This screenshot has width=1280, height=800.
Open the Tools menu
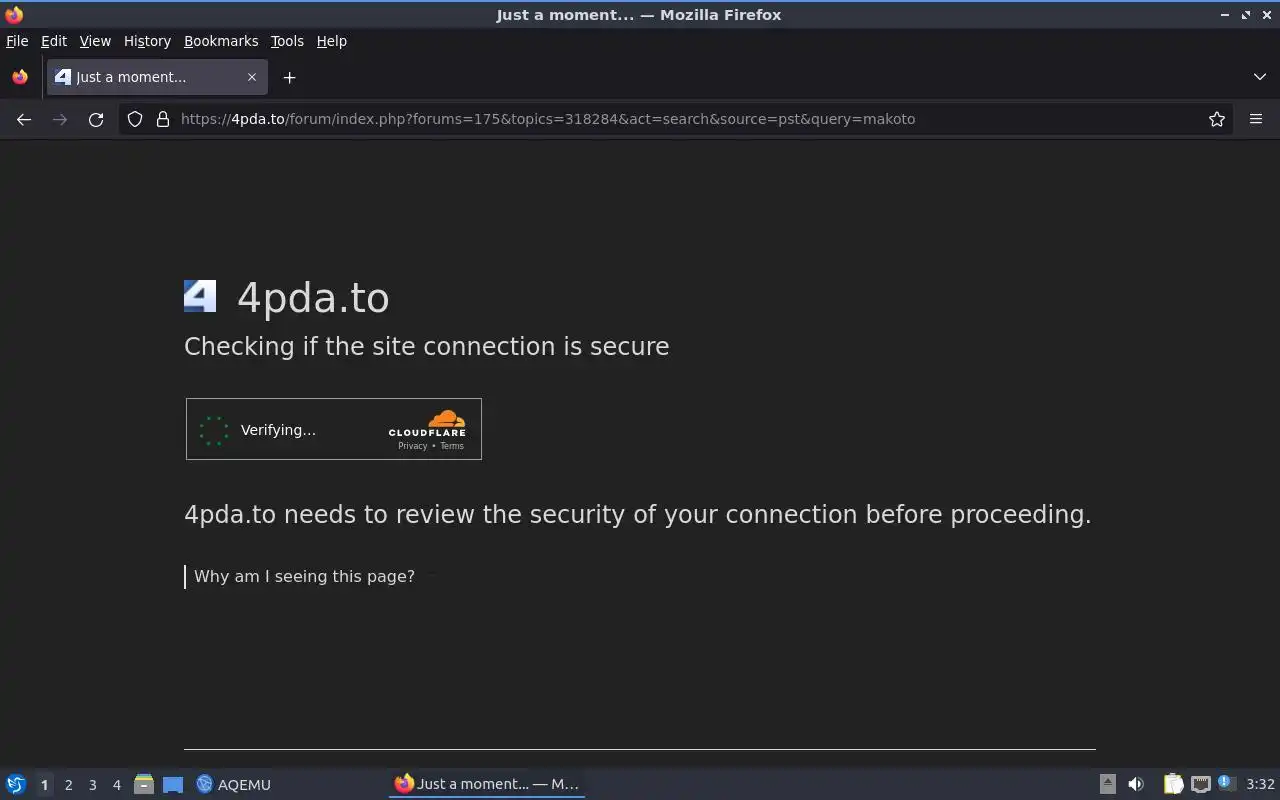pyautogui.click(x=287, y=41)
